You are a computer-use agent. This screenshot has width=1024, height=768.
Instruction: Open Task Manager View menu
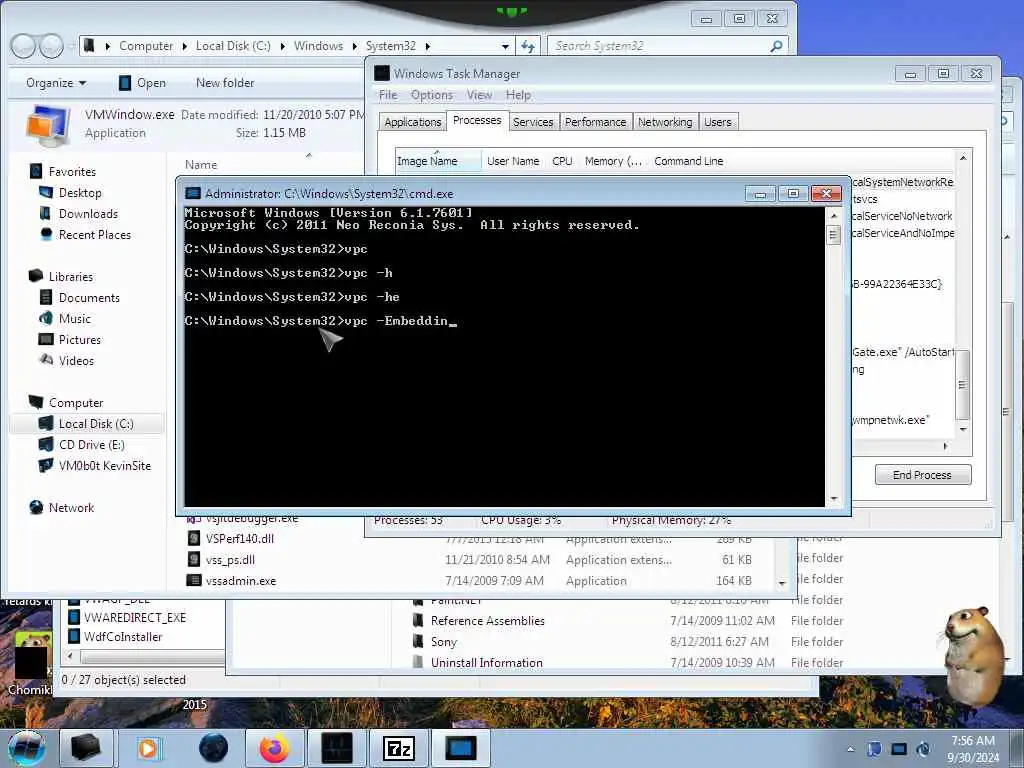coord(479,95)
